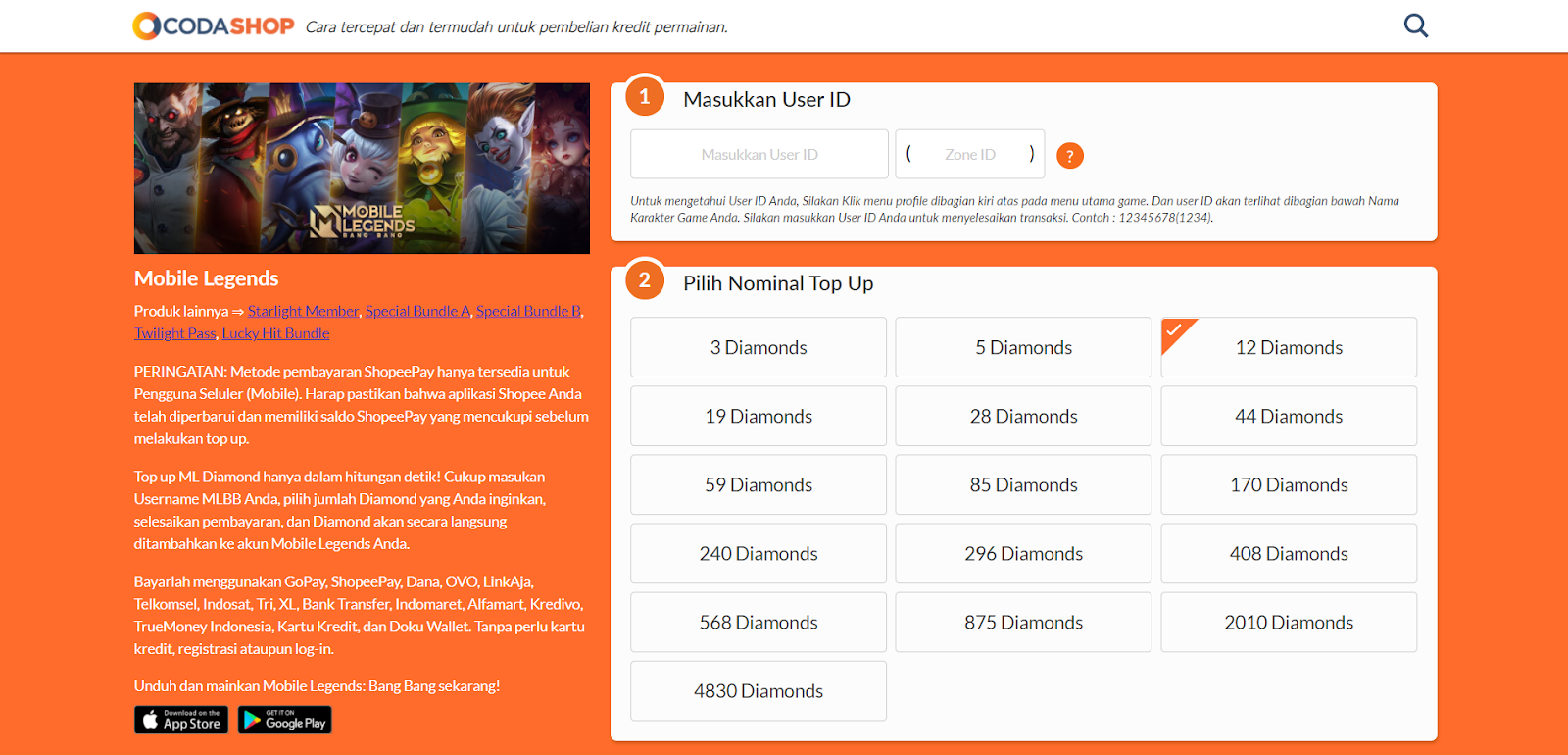The width and height of the screenshot is (1568, 755).
Task: Pick the 59 Diamonds nominal
Action: click(x=759, y=484)
